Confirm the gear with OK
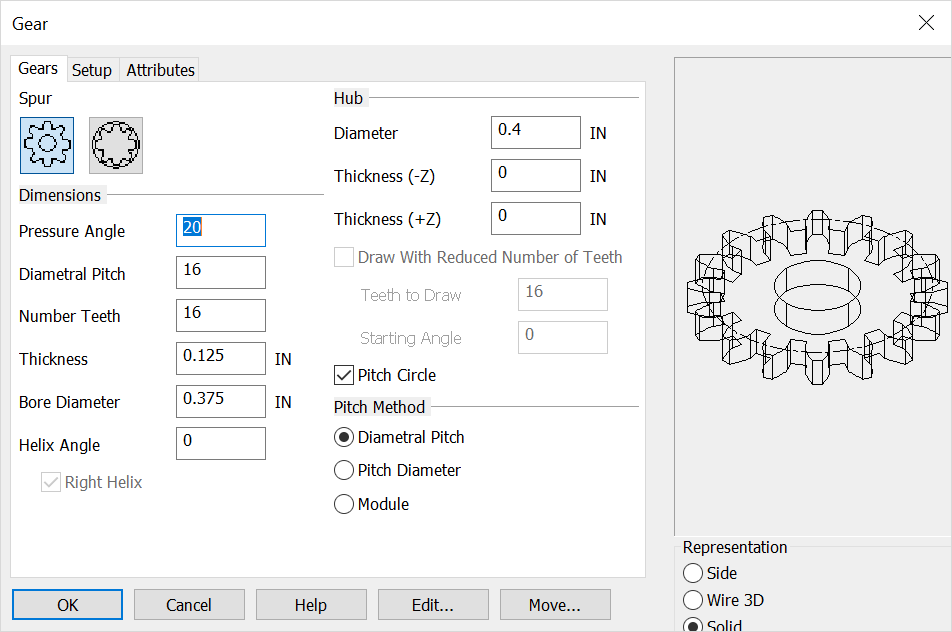 [67, 604]
